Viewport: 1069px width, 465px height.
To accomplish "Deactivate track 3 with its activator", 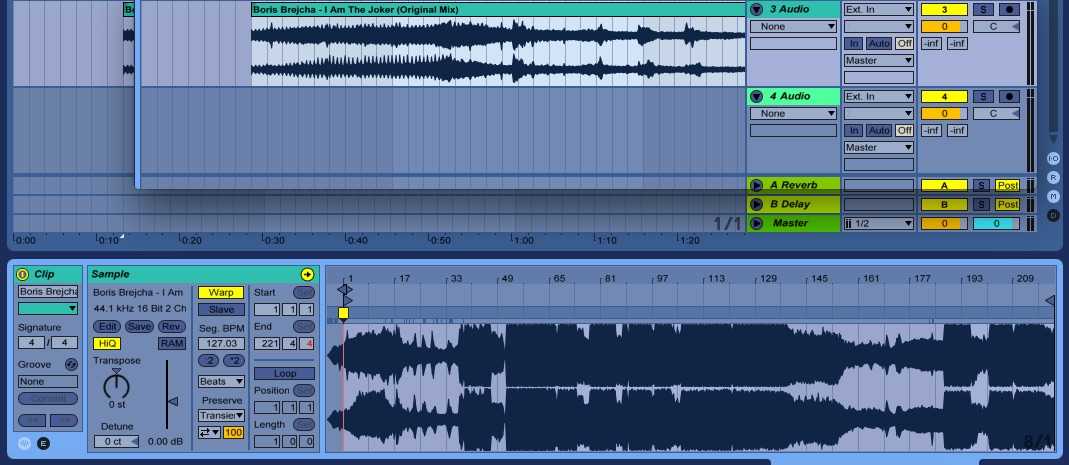I will [x=944, y=10].
